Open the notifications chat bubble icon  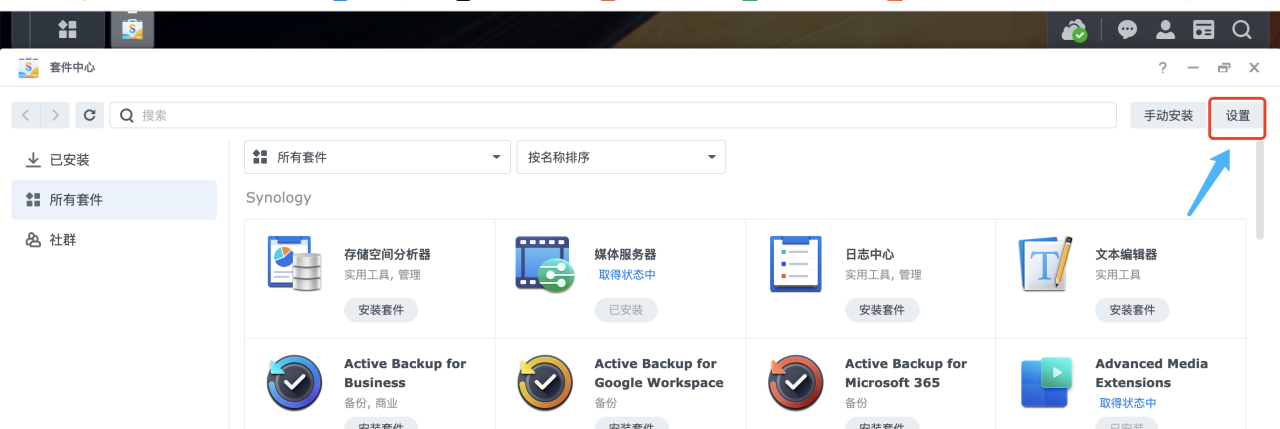pyautogui.click(x=1127, y=30)
